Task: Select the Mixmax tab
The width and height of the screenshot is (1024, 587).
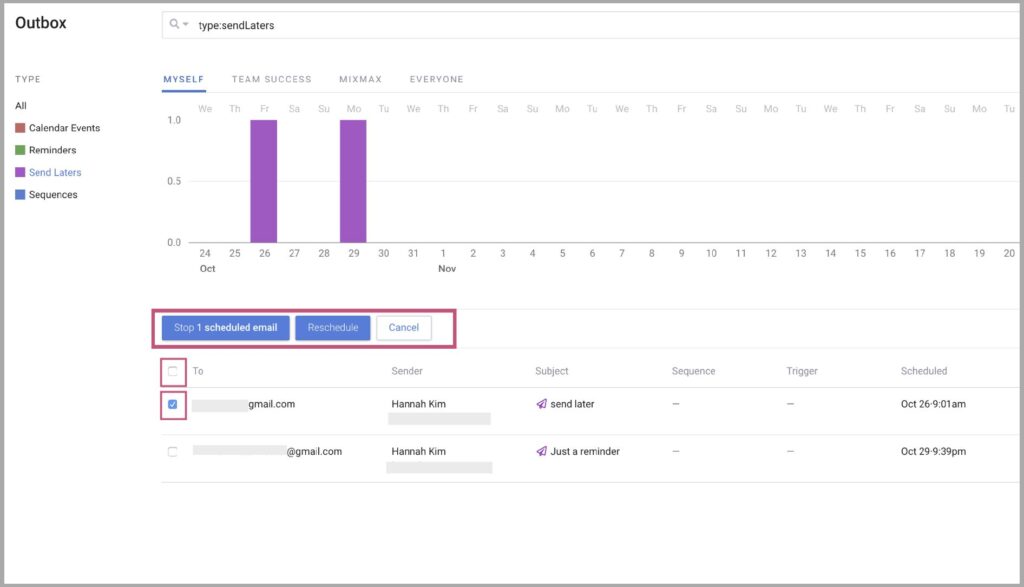Action: (x=360, y=79)
